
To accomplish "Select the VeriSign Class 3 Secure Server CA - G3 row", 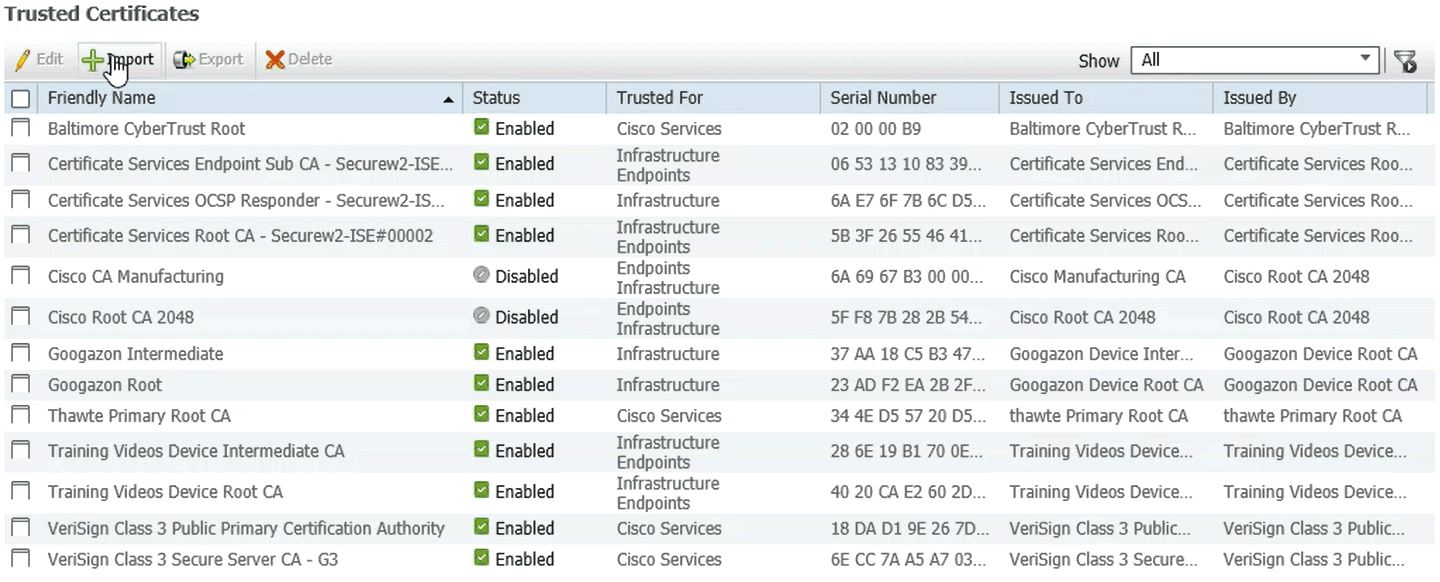I will coord(720,559).
